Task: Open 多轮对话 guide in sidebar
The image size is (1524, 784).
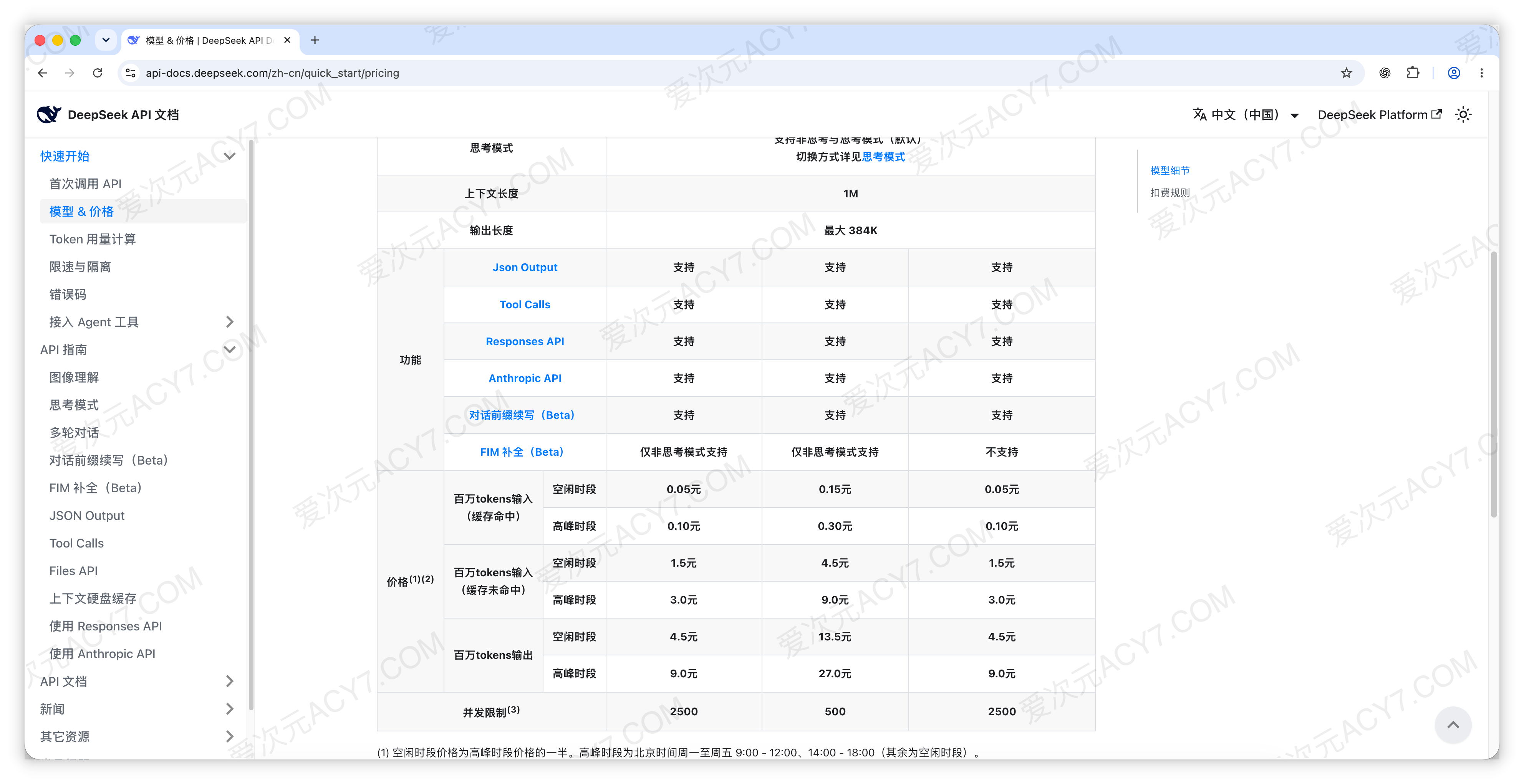Action: point(74,433)
